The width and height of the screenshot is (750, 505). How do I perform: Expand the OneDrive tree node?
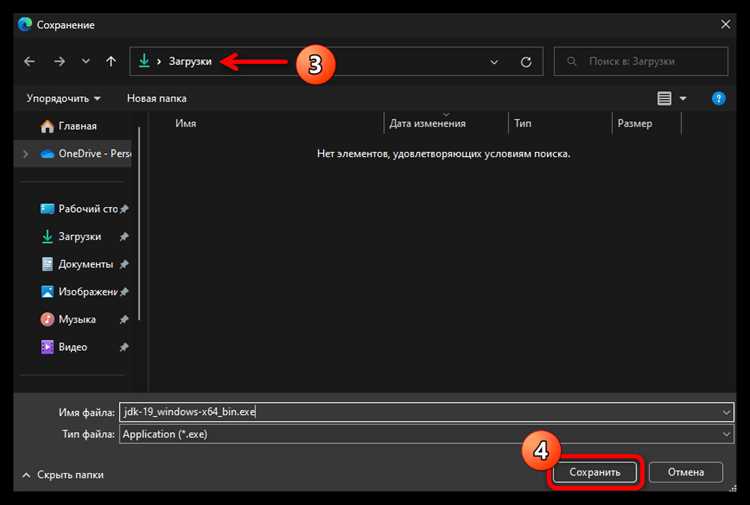tap(26, 154)
